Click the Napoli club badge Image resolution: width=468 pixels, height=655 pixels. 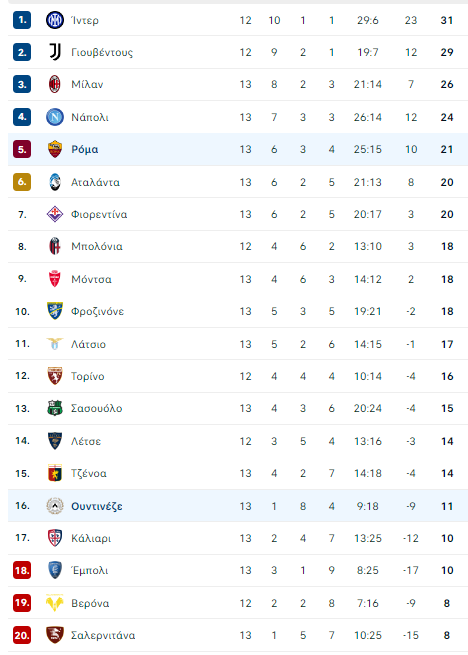pos(55,117)
